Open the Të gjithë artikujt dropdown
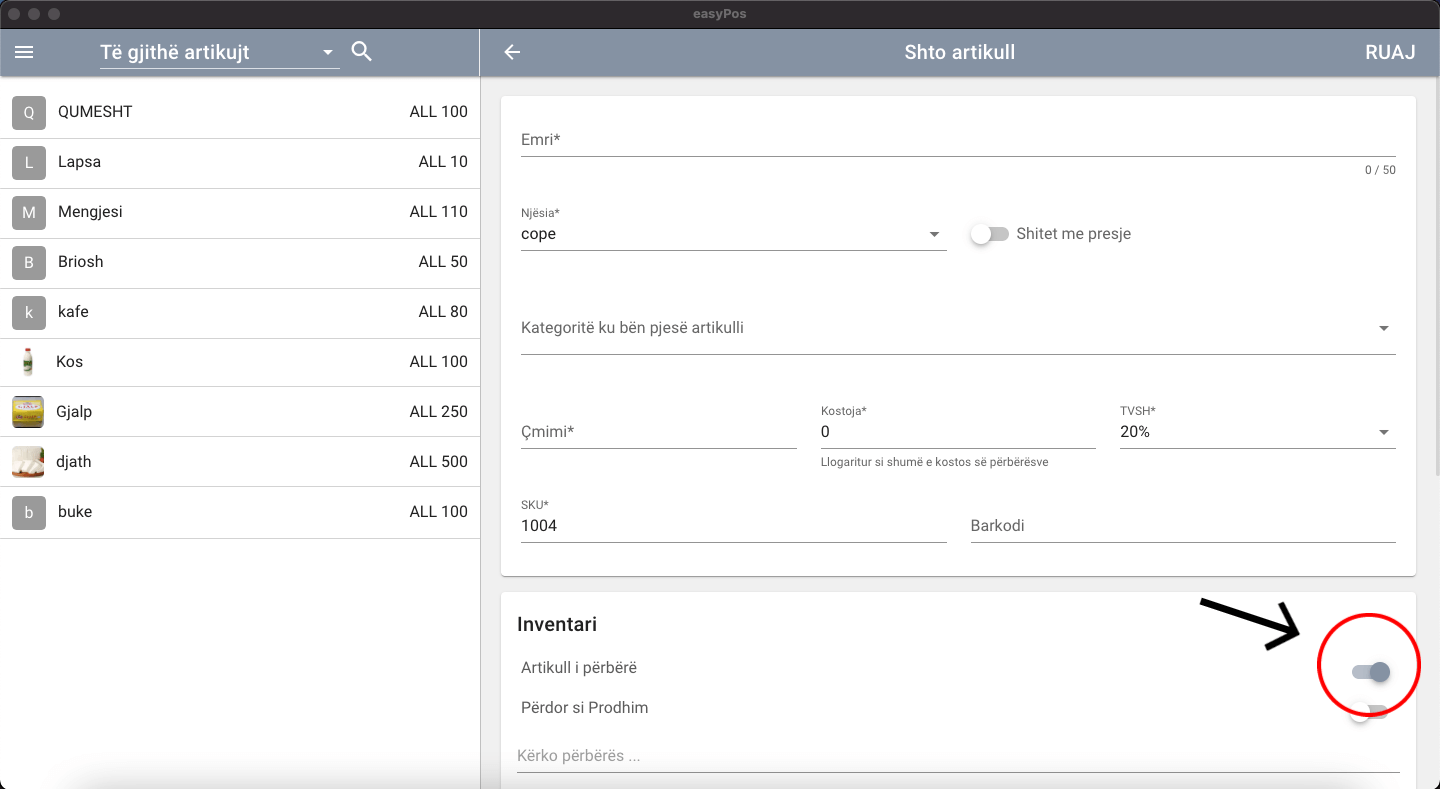This screenshot has width=1440, height=789. (x=219, y=53)
